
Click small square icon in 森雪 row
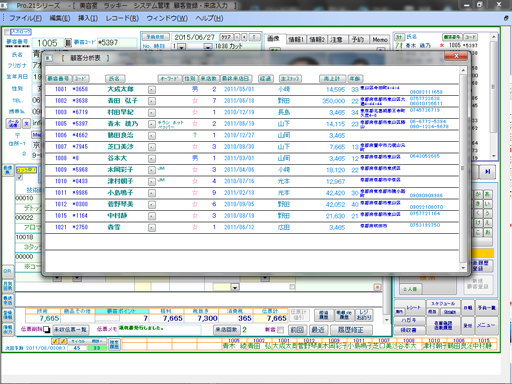[x=152, y=228]
